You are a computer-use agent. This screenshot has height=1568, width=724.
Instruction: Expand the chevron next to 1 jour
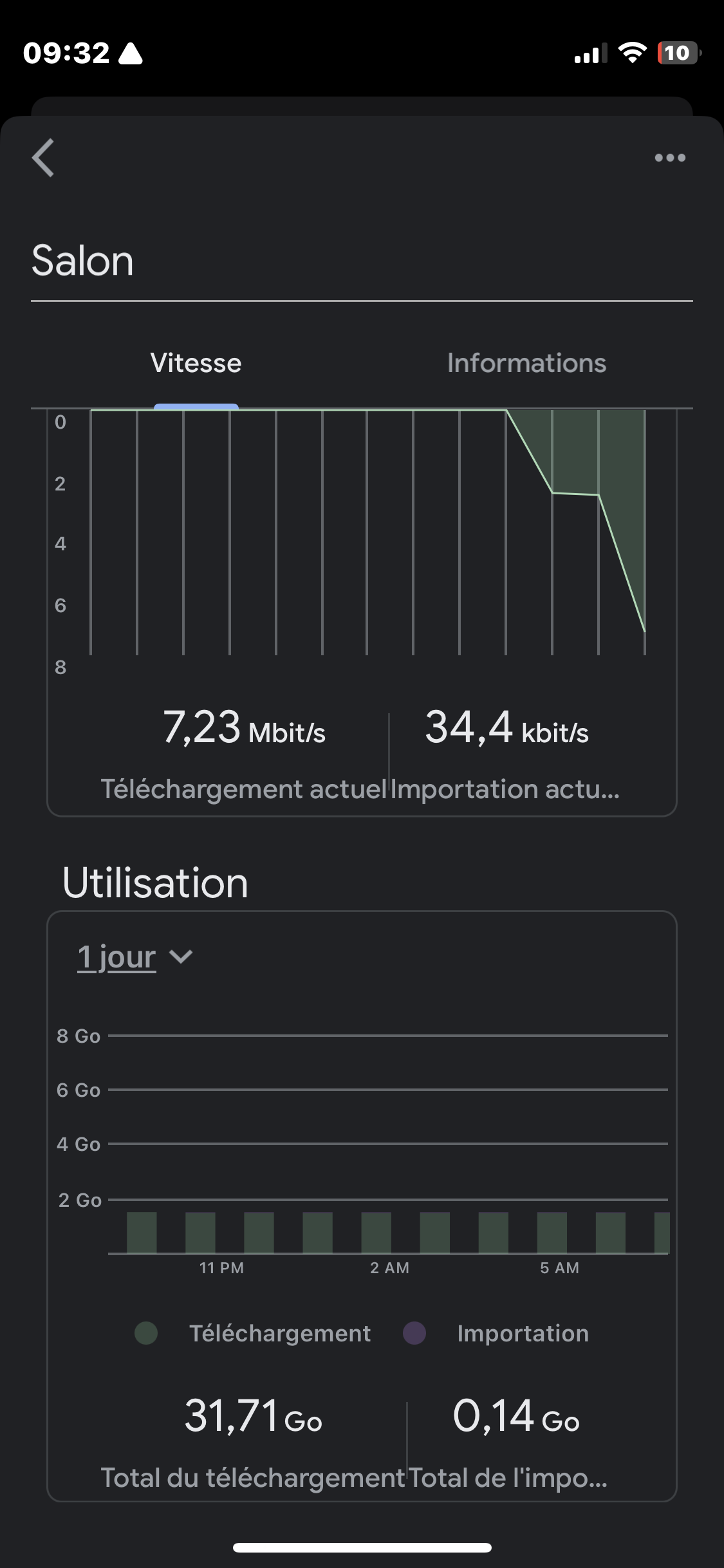coord(181,957)
